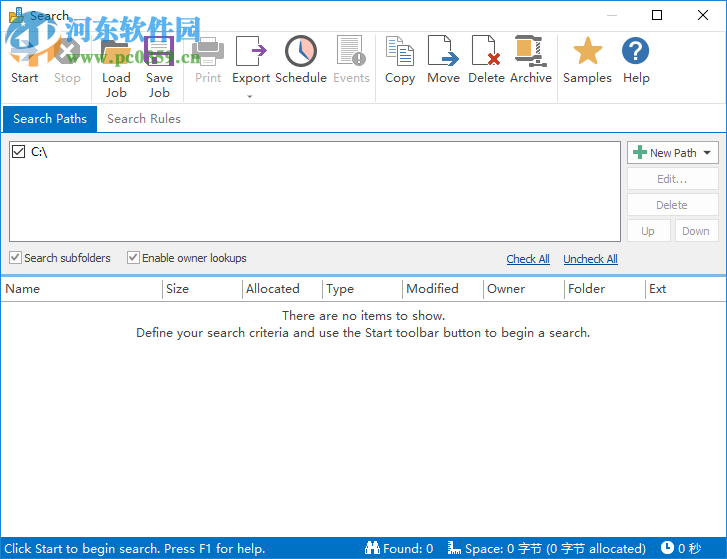The width and height of the screenshot is (727, 559).
Task: Open the Load Job toolbar icon
Action: click(x=116, y=51)
